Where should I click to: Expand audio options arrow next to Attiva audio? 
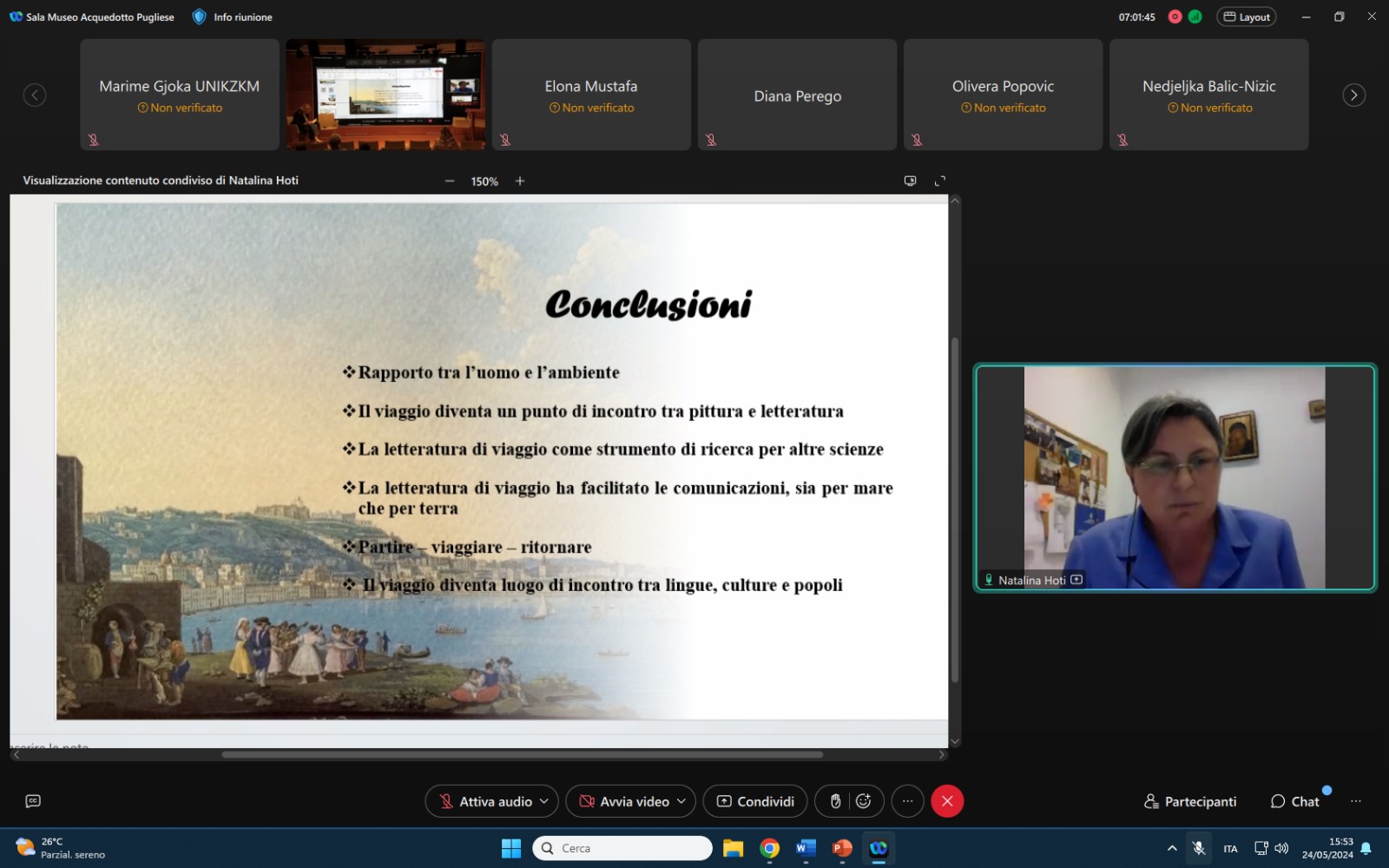pos(544,801)
